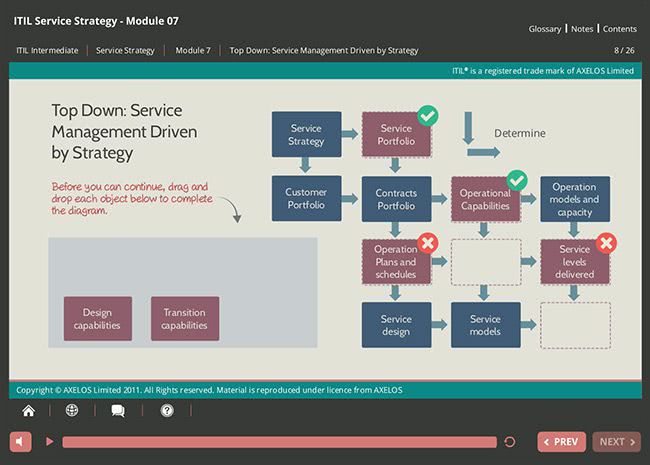Click the Determine legend label
This screenshot has height=465, width=650.
(x=520, y=133)
